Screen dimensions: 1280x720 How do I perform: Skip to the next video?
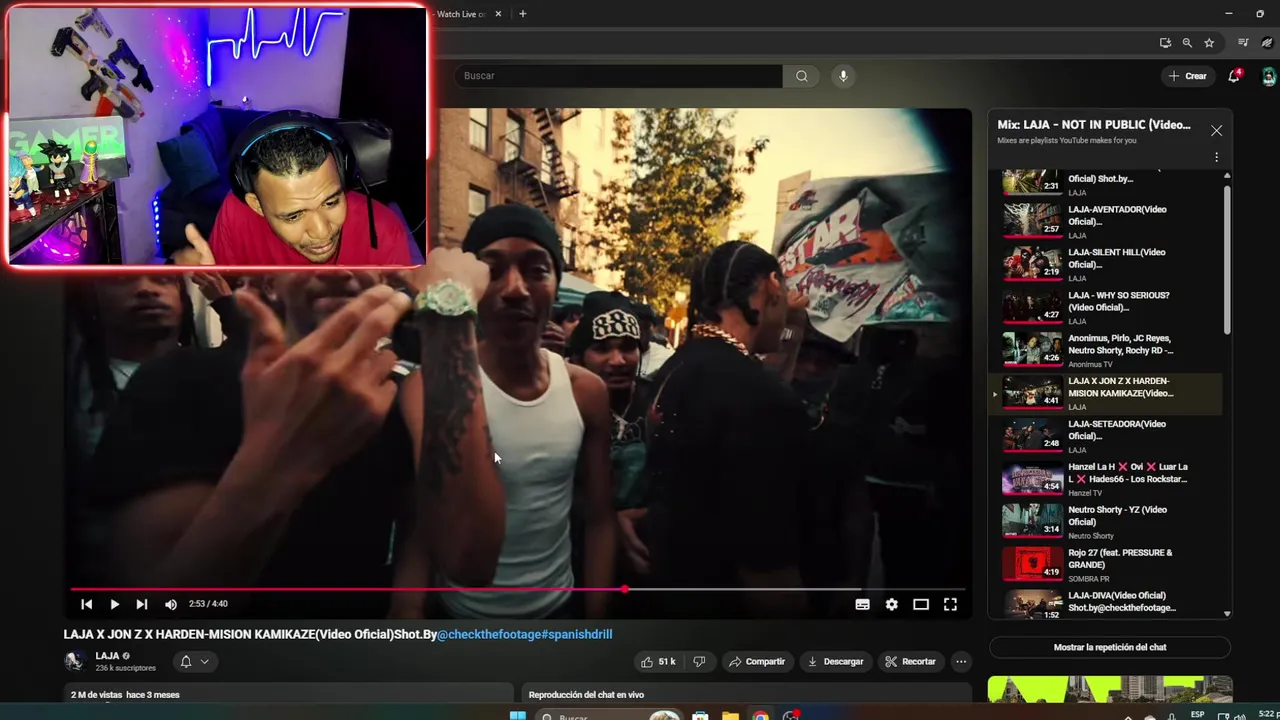(x=141, y=604)
